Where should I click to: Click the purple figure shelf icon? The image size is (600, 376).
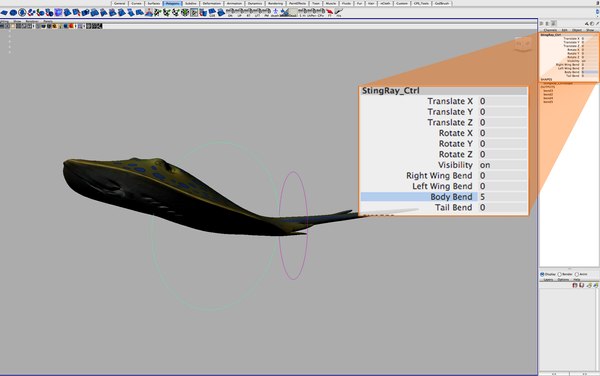[275, 11]
